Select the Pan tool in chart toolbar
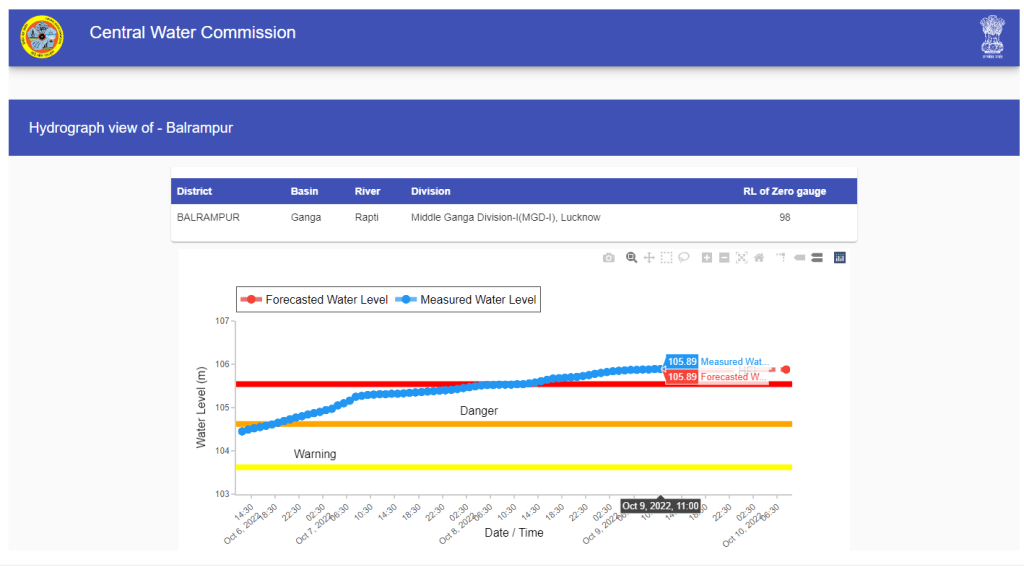The image size is (1024, 567). (649, 258)
